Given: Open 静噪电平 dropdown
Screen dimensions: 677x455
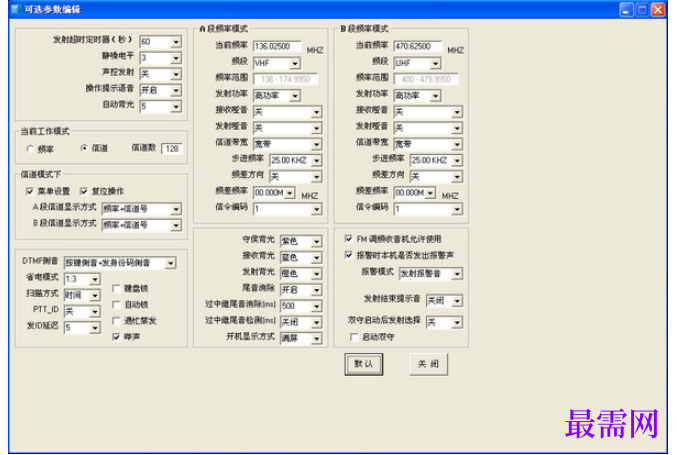Looking at the screenshot, I should tap(161, 58).
